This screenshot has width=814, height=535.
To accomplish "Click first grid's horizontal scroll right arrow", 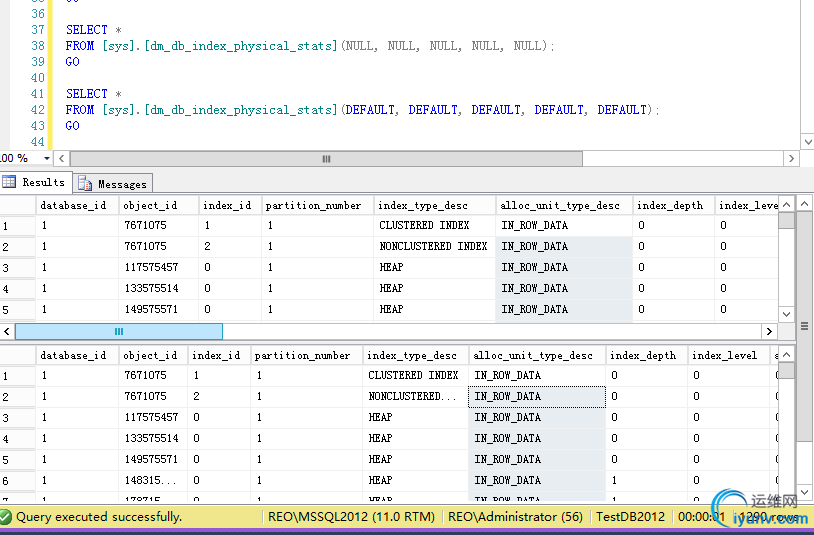I will pyautogui.click(x=769, y=331).
